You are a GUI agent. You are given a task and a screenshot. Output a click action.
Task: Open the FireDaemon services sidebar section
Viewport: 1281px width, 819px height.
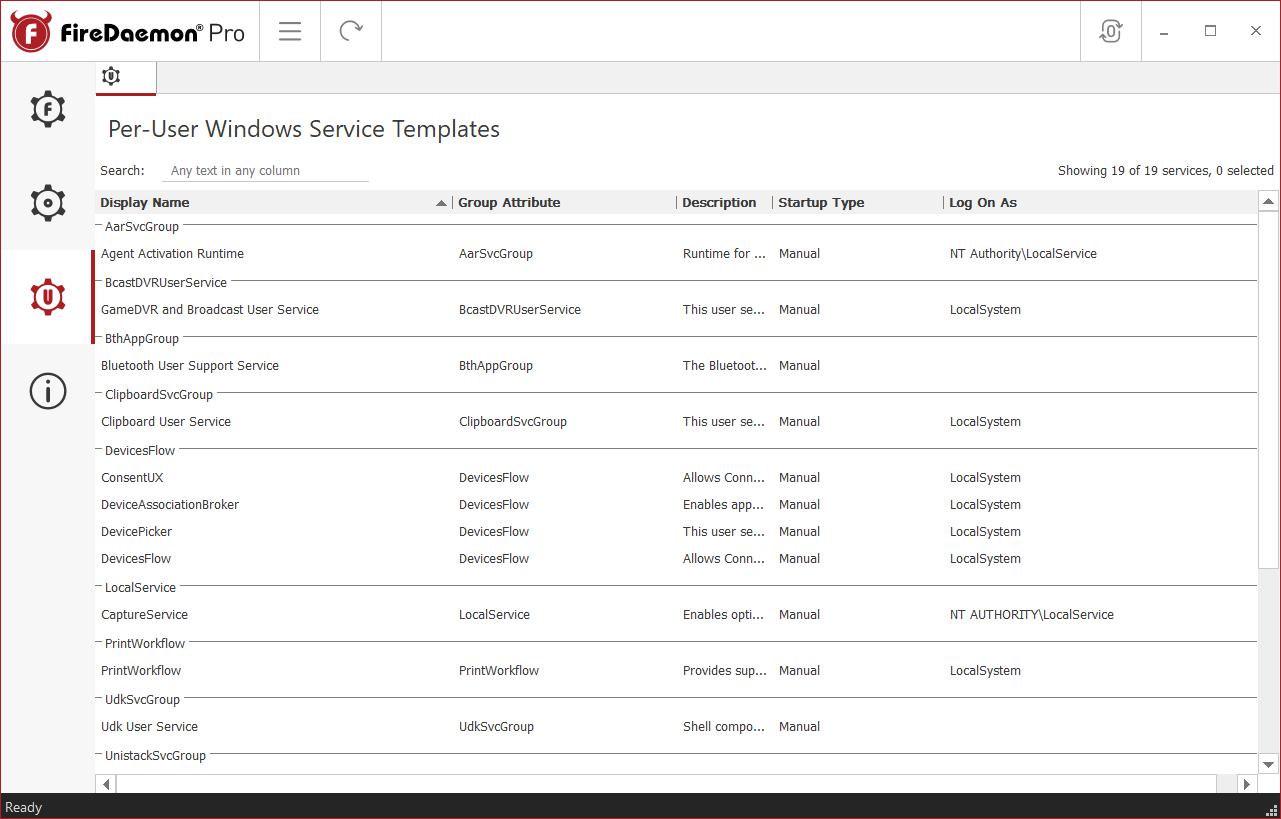pos(47,109)
